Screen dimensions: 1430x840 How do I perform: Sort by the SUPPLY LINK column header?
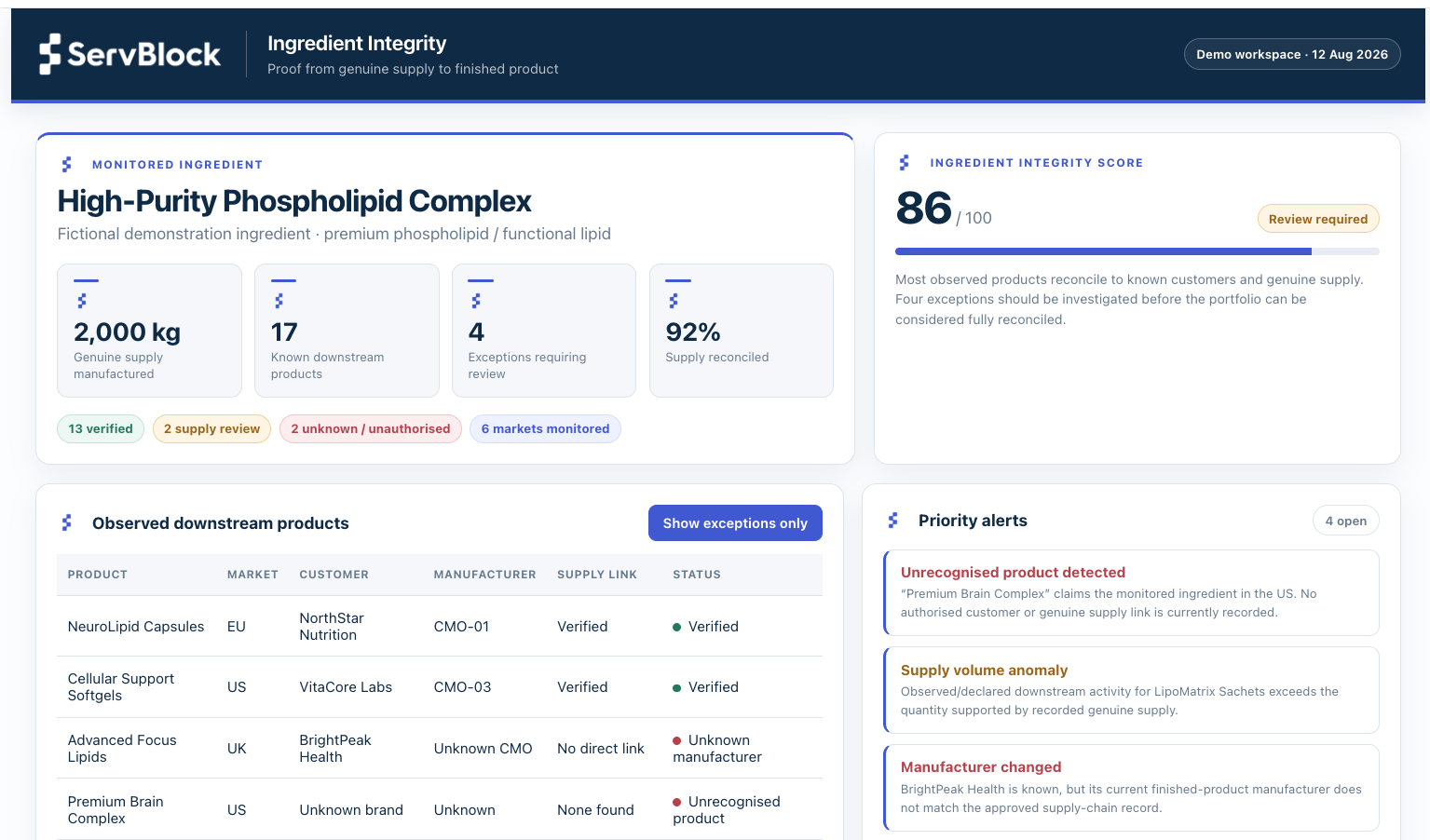point(597,575)
